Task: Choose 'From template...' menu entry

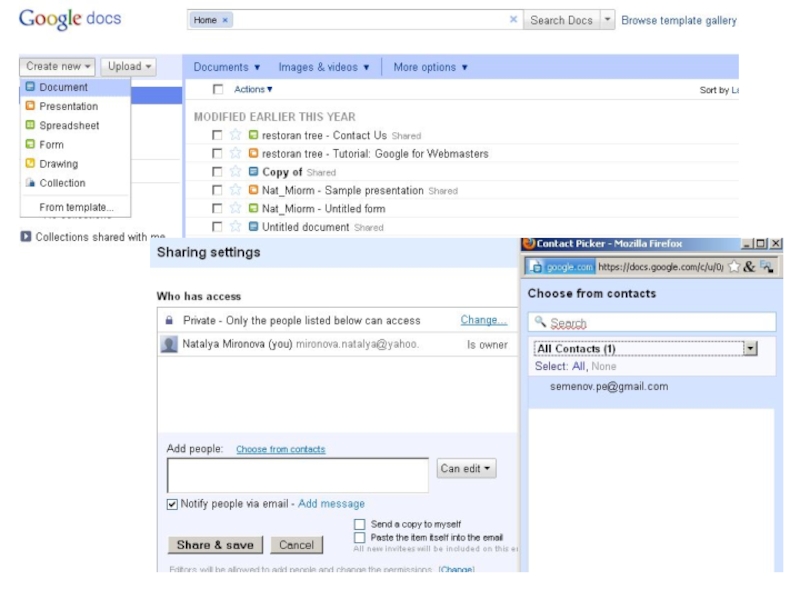Action: coord(76,207)
